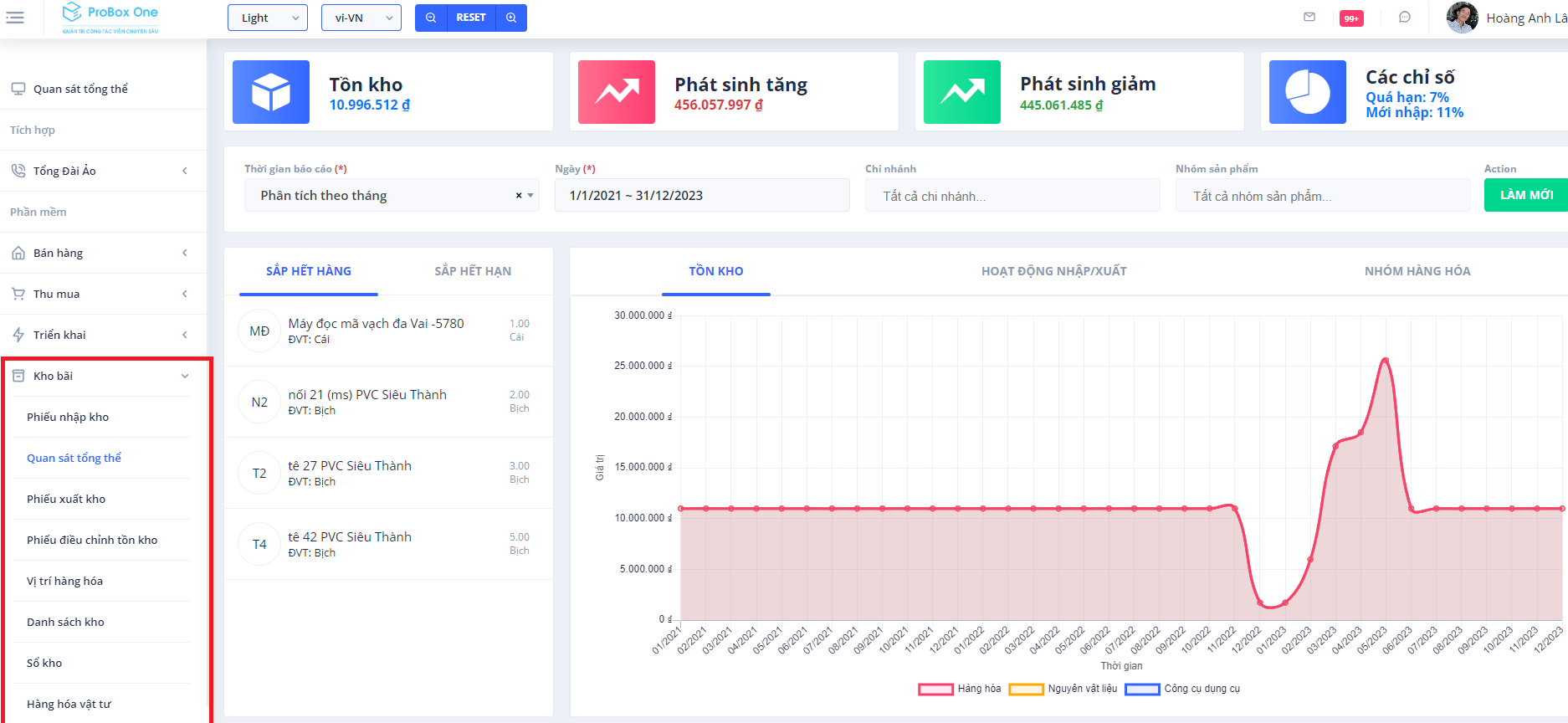Click the N2 avatar circle

coord(259,403)
